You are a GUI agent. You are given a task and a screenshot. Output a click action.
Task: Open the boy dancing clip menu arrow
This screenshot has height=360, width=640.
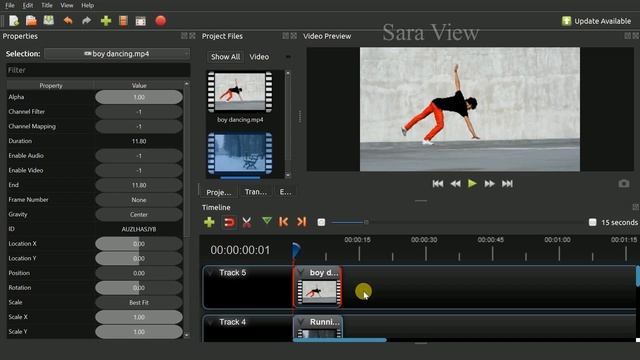coord(301,272)
